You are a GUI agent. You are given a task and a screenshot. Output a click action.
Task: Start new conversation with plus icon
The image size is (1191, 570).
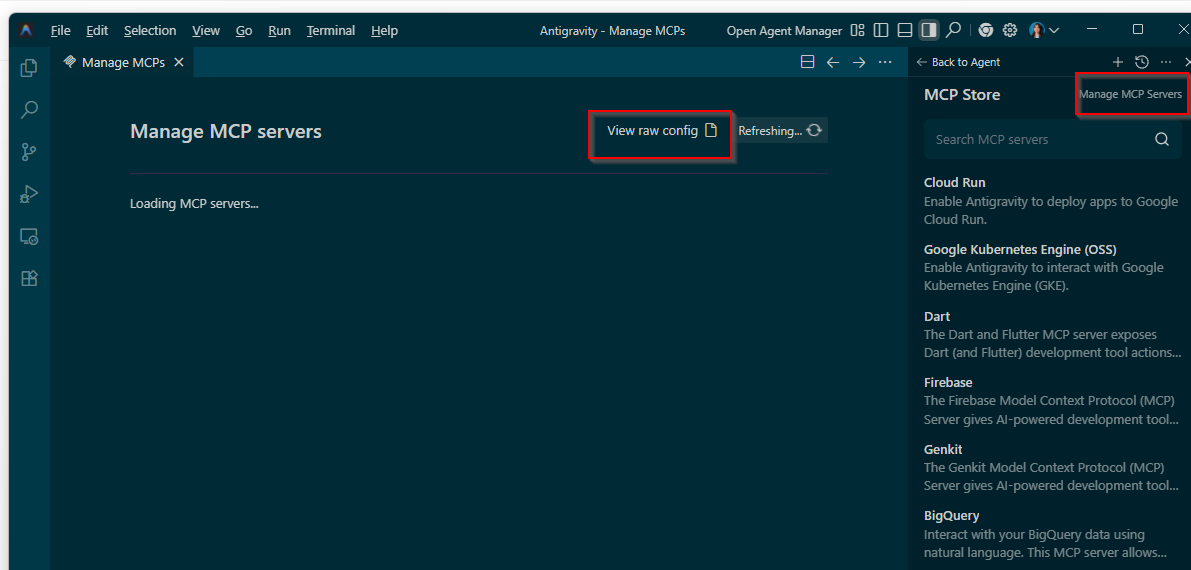coord(1117,62)
